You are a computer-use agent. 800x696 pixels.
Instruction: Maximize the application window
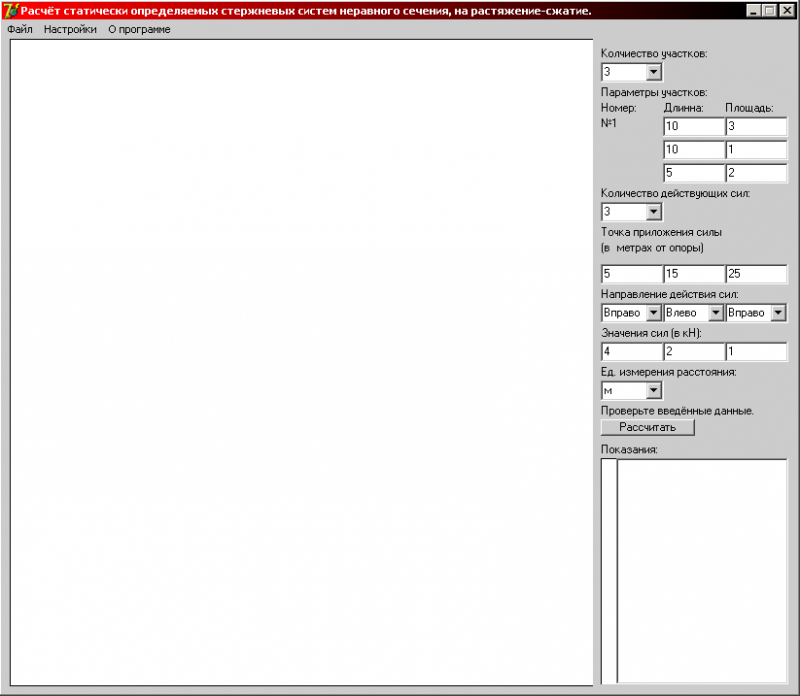pos(769,11)
